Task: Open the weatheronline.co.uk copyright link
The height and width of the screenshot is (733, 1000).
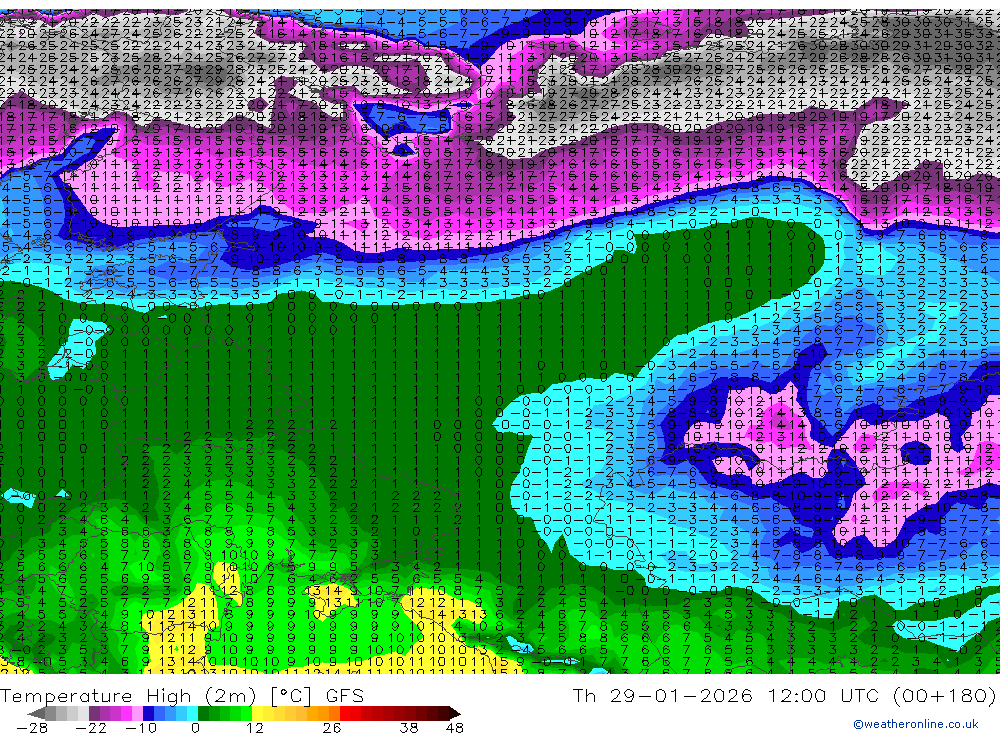Action: tap(915, 724)
